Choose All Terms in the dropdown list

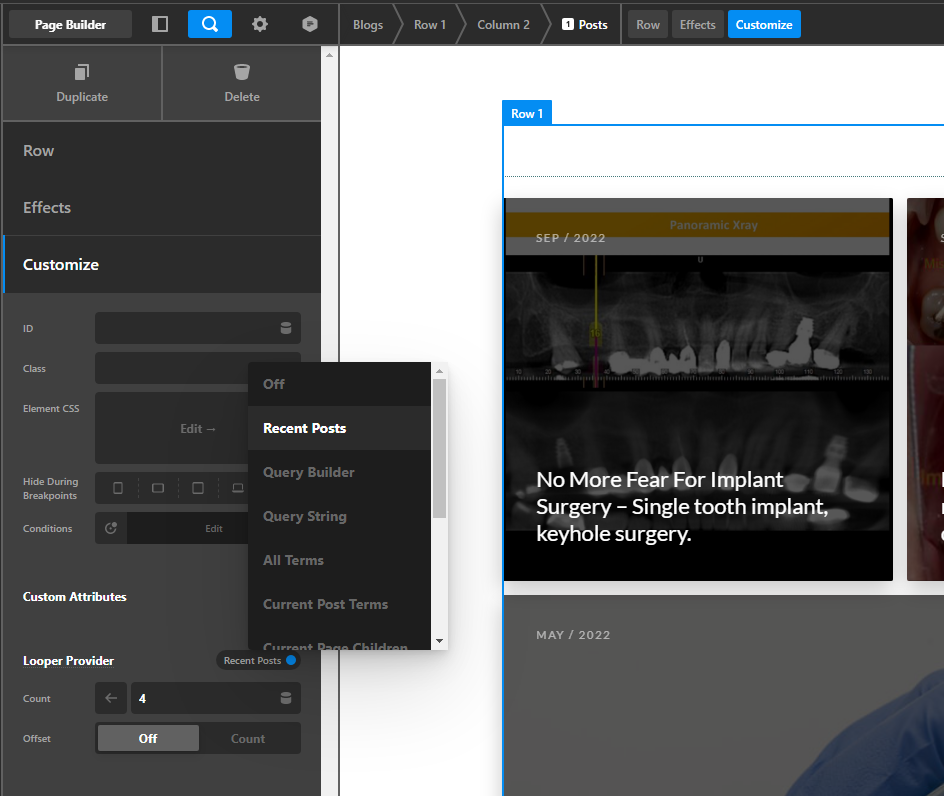click(x=293, y=560)
